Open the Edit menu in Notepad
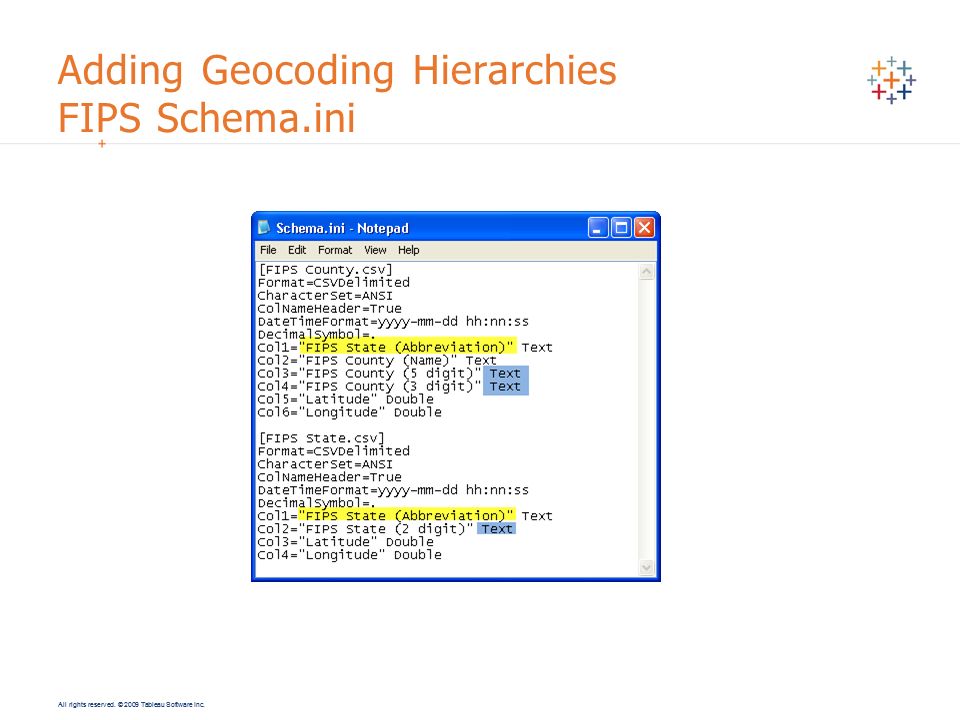Screen dimensions: 960x720 click(x=297, y=250)
